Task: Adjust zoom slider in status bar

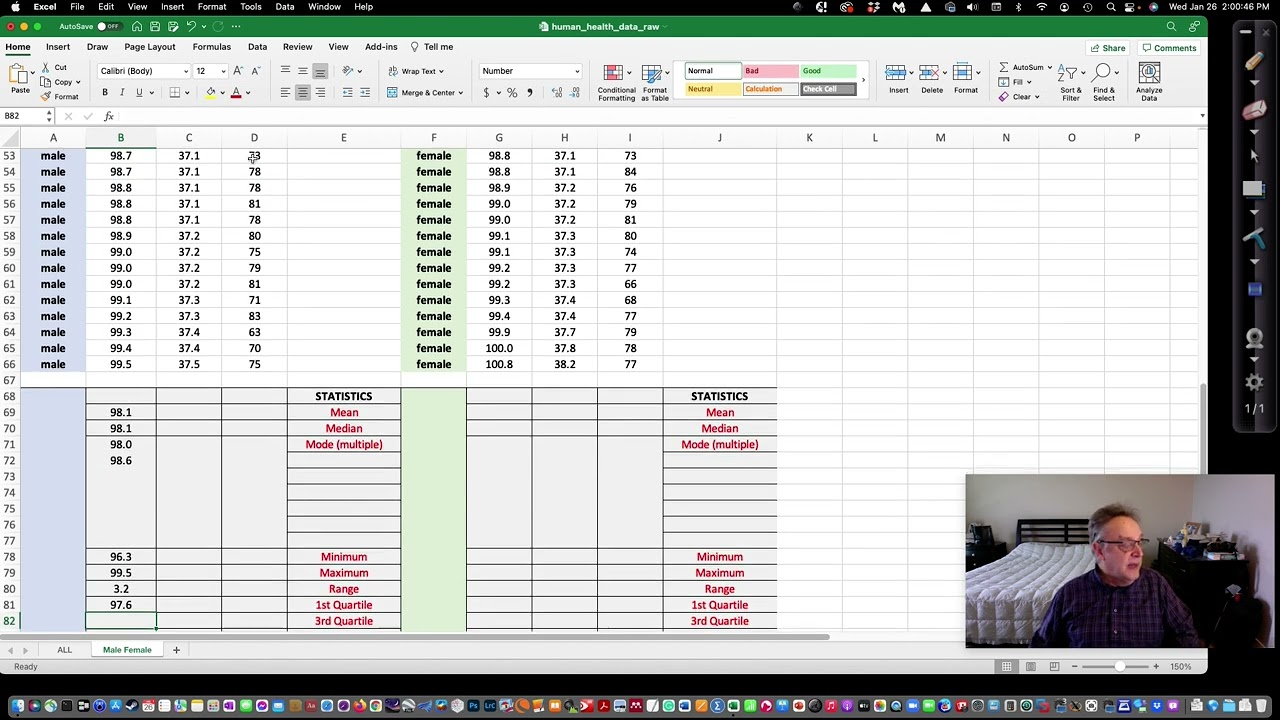Action: tap(1119, 667)
